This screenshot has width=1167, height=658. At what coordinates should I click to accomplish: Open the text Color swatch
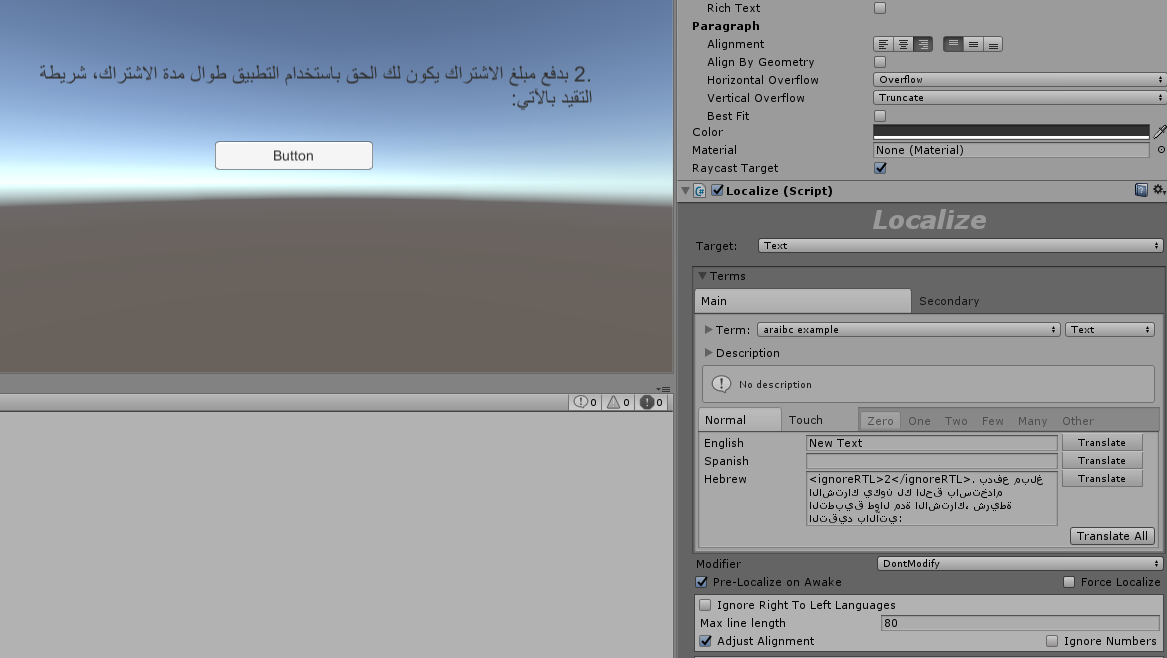pyautogui.click(x=1011, y=132)
